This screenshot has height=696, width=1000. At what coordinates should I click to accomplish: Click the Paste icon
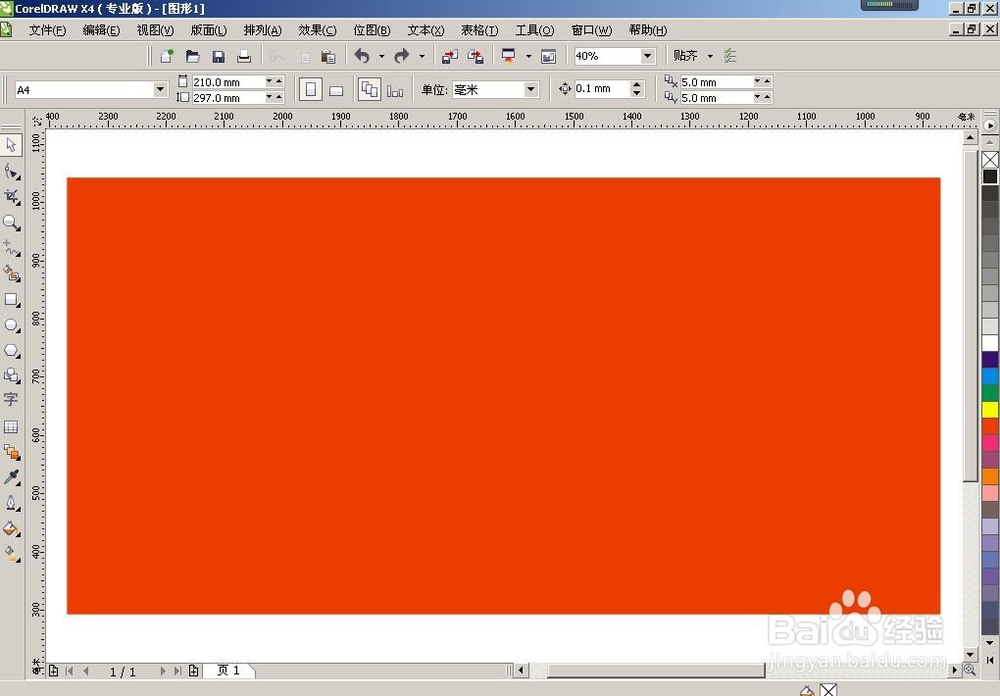(328, 56)
